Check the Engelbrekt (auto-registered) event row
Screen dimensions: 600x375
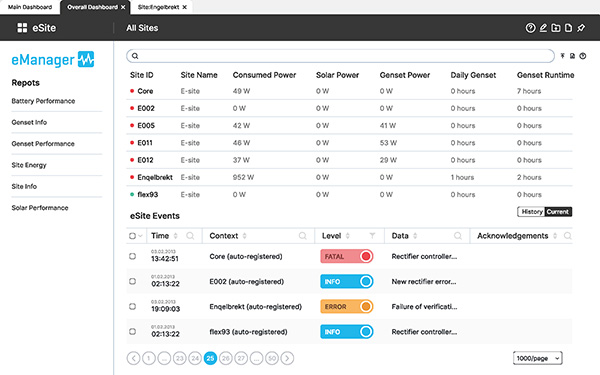(x=132, y=306)
